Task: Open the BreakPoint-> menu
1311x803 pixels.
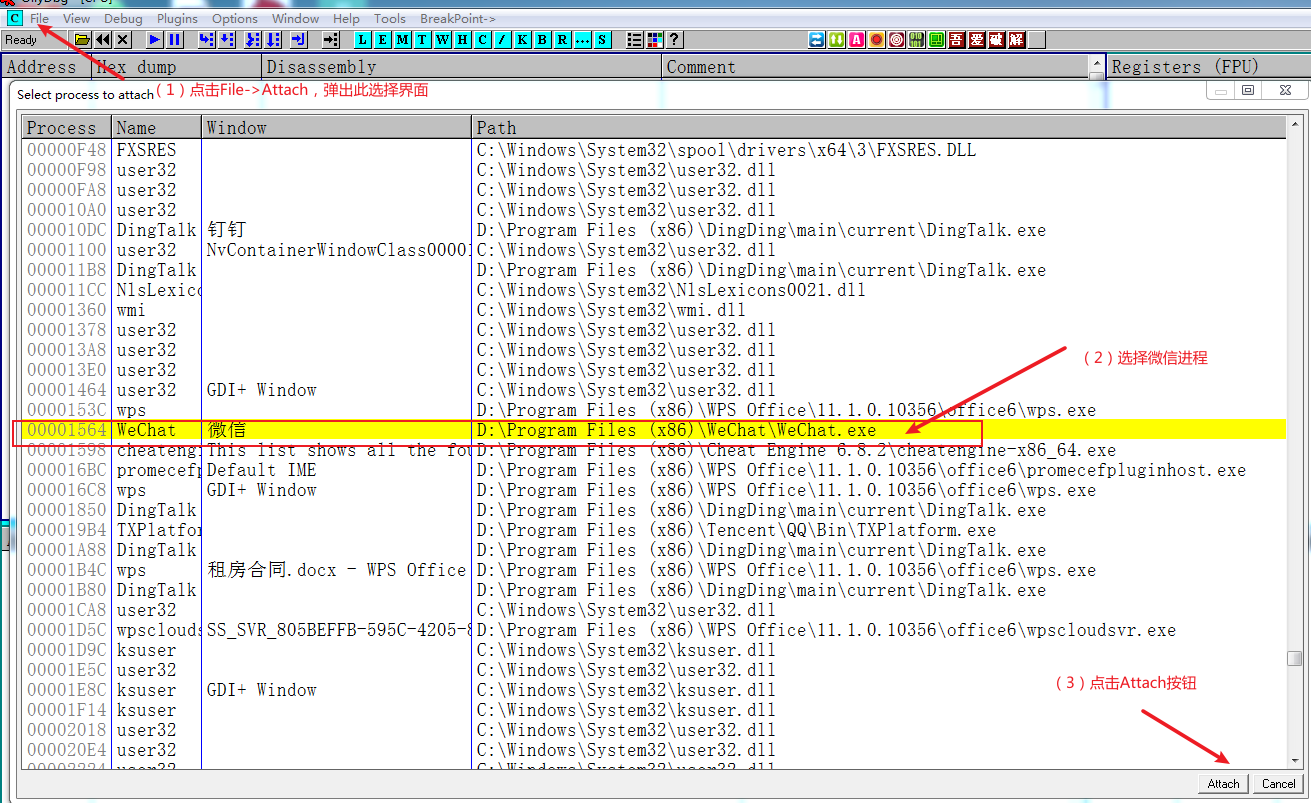Action: [x=458, y=18]
